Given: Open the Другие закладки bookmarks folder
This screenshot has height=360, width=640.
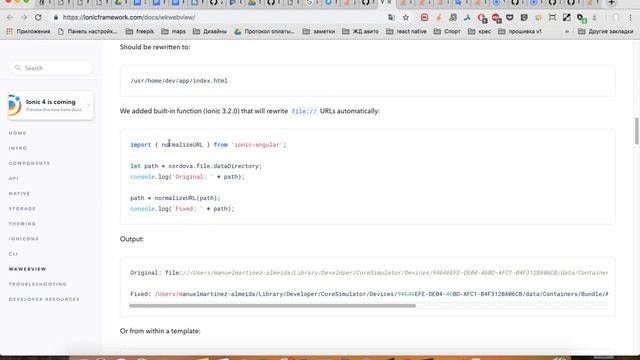Looking at the screenshot, I should [x=606, y=31].
